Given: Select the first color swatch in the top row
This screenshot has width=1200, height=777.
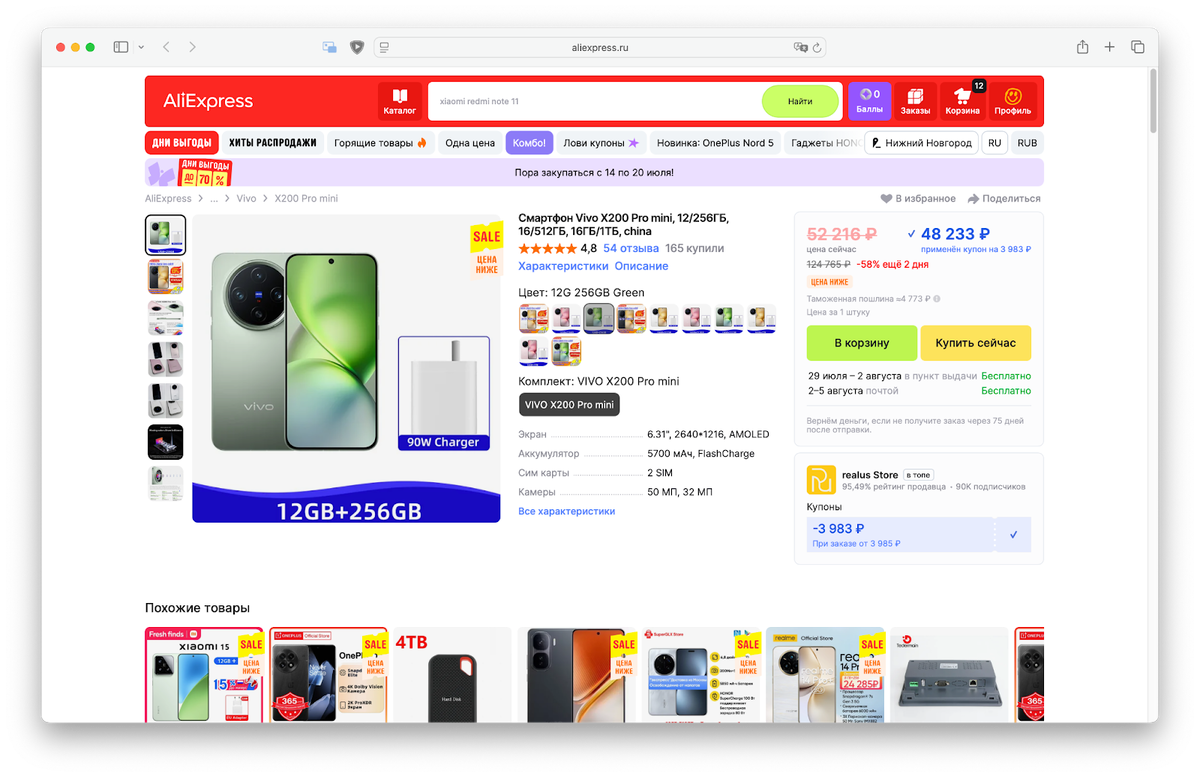Looking at the screenshot, I should 534,319.
